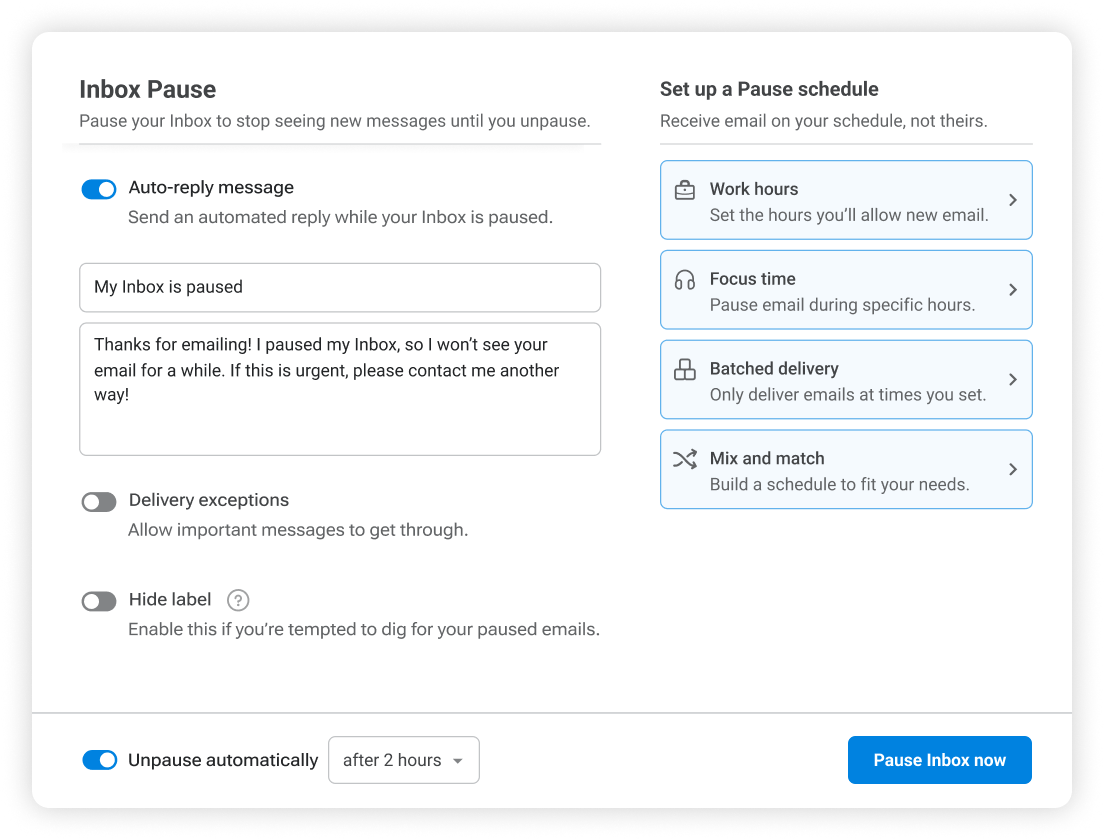Edit the "My Inbox is paused" subject field

tap(340, 287)
